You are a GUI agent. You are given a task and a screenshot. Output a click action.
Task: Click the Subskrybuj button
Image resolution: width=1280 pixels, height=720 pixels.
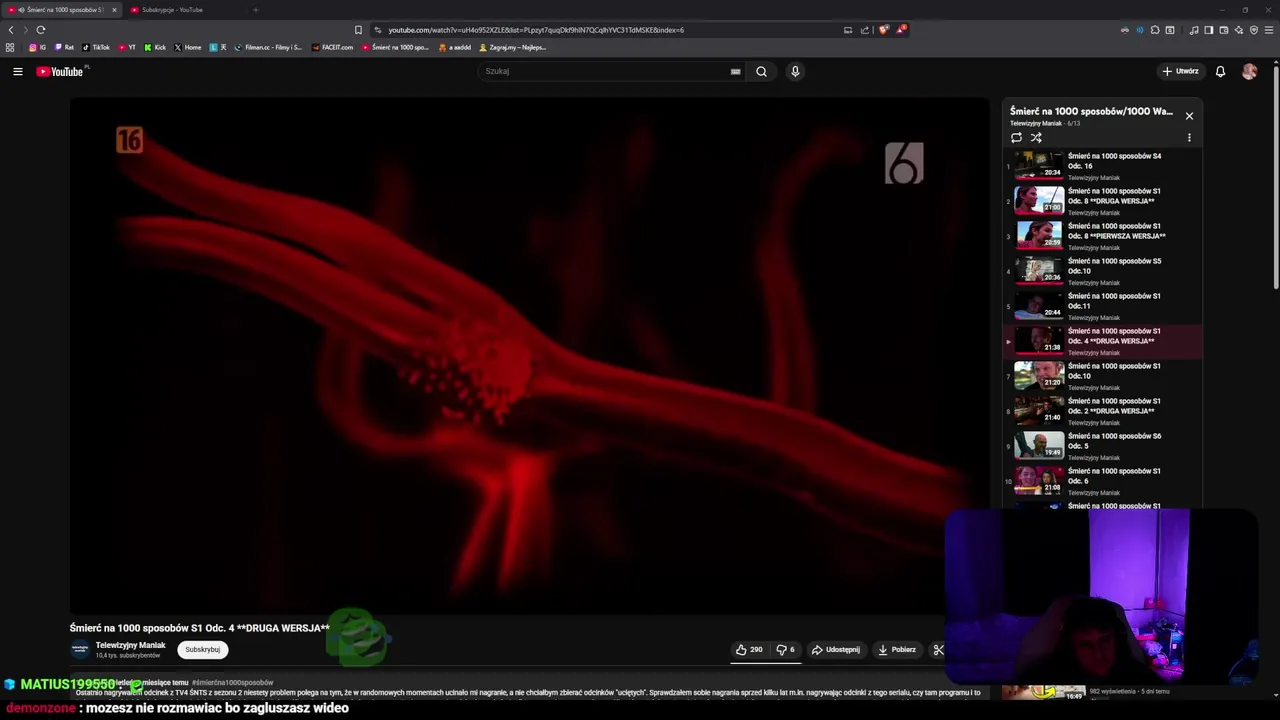click(x=202, y=650)
